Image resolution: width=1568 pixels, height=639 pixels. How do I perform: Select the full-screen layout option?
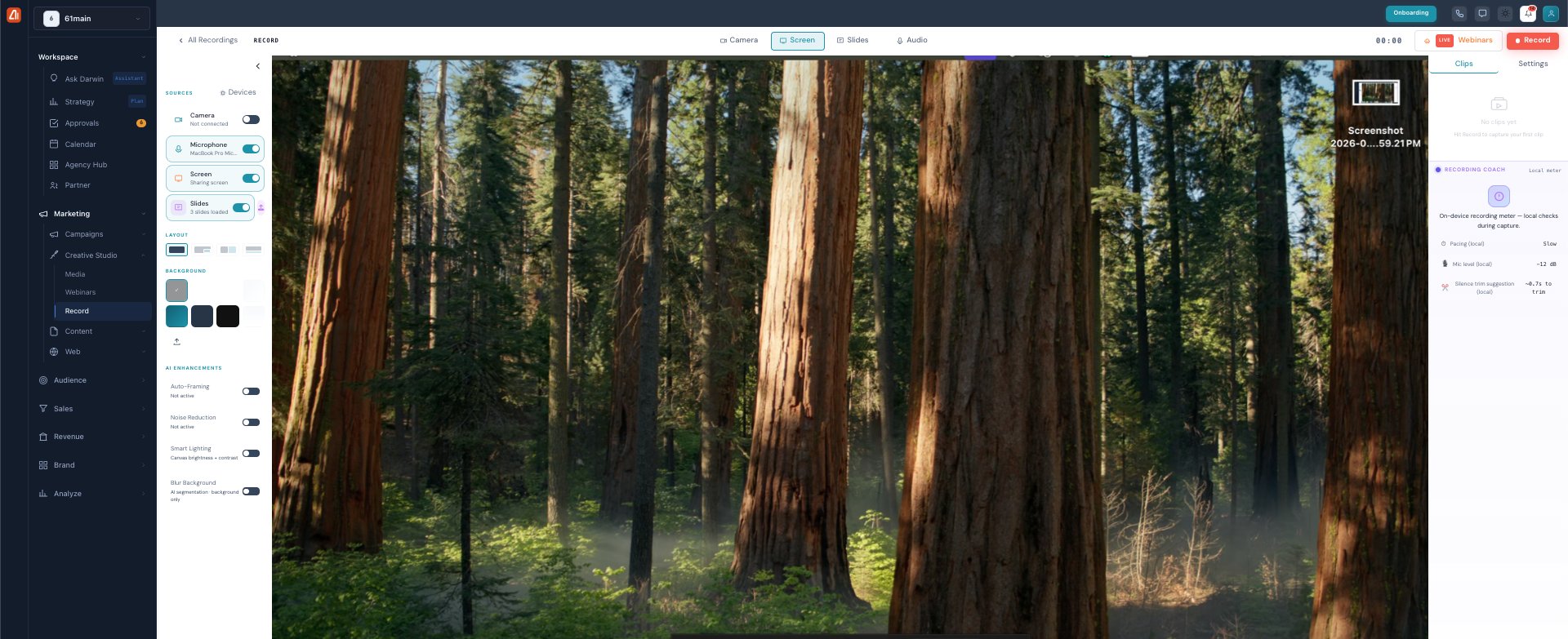click(x=176, y=250)
